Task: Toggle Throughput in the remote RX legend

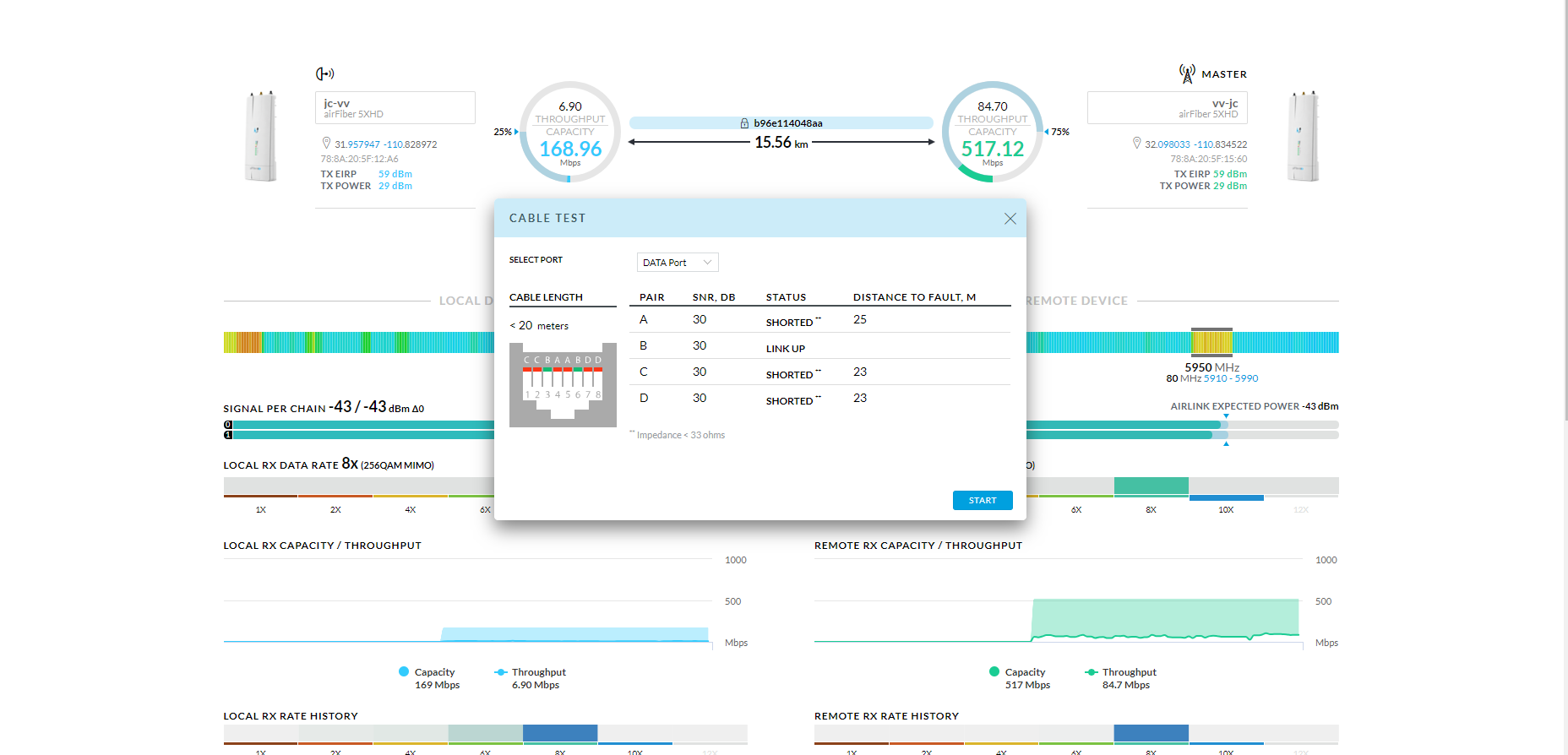Action: pyautogui.click(x=1120, y=672)
